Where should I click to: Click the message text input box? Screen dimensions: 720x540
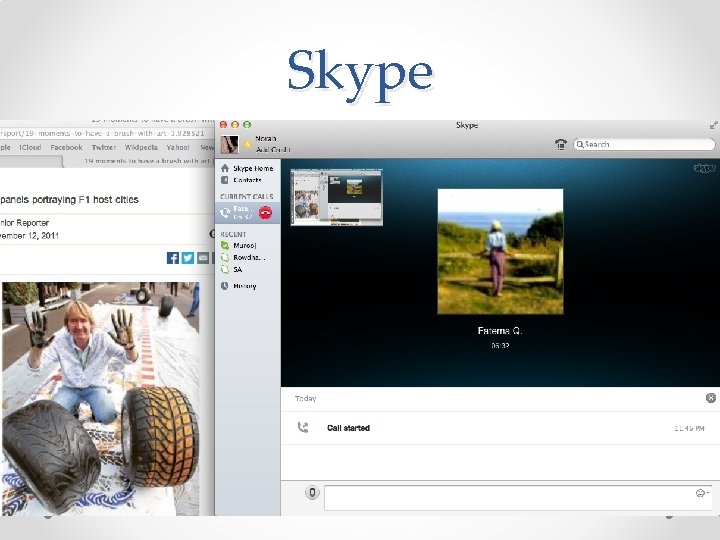518,497
